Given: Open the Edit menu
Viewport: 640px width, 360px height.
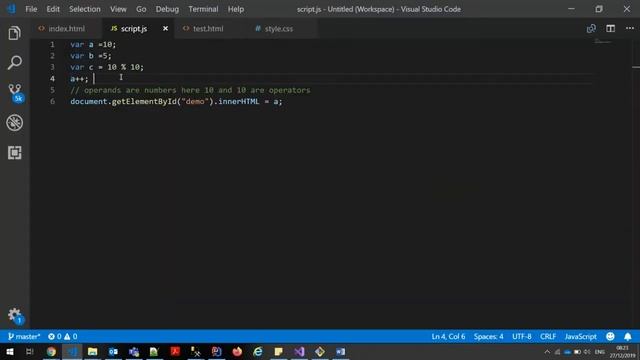Looking at the screenshot, I should click(53, 9).
